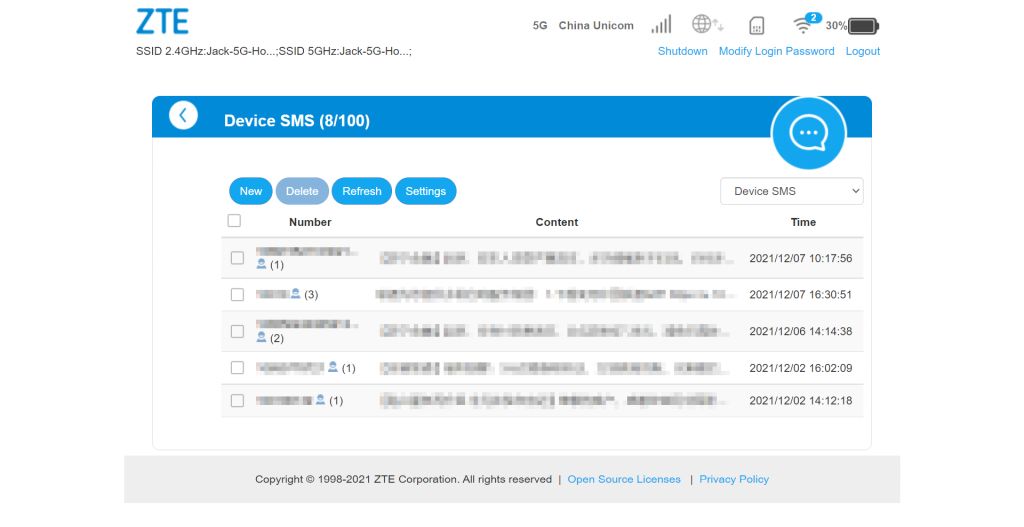Viewport: 1024px width, 527px height.
Task: Click the Wi-Fi connected devices icon
Action: (804, 25)
